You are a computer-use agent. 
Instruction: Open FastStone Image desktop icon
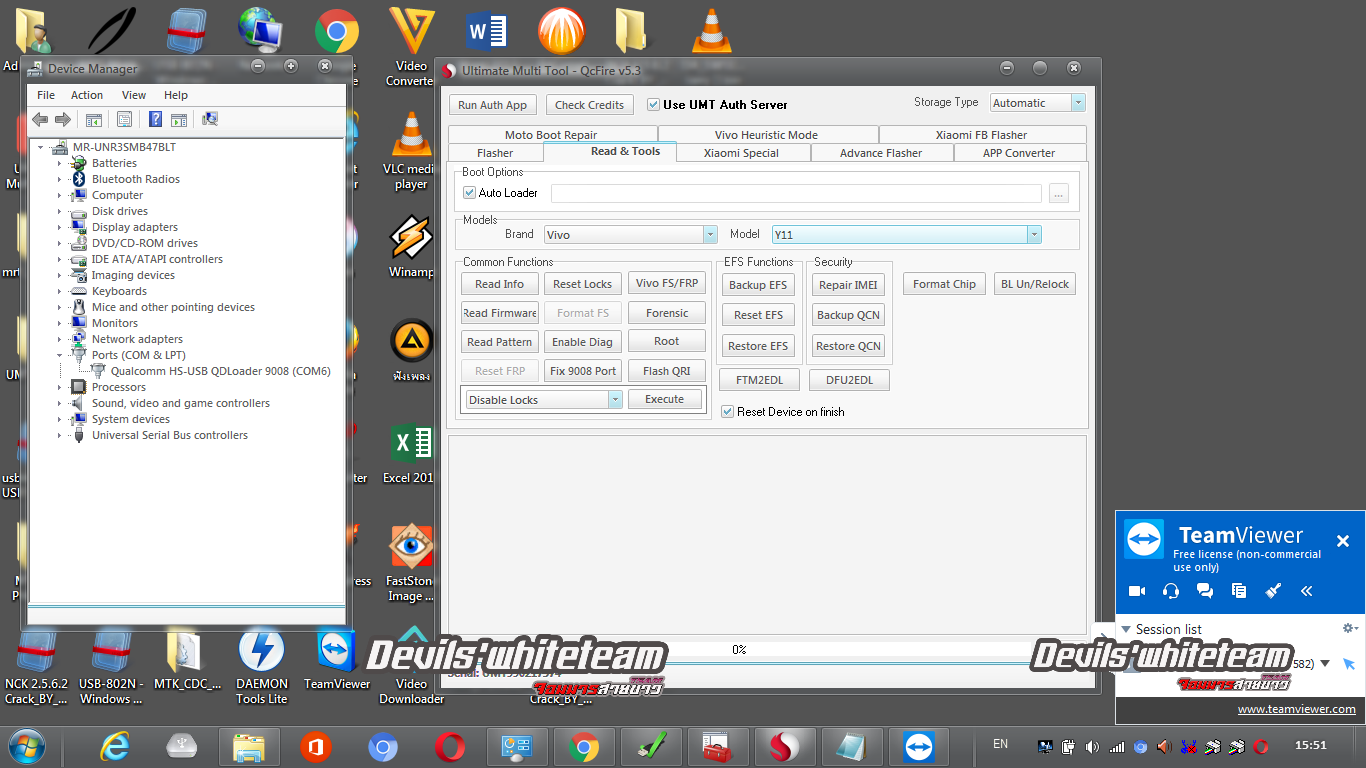click(410, 564)
